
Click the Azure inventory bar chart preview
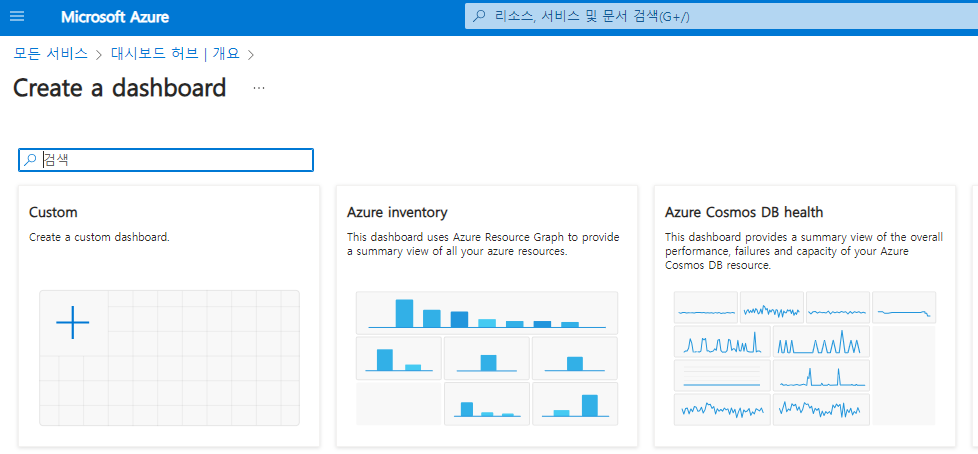[x=486, y=357]
